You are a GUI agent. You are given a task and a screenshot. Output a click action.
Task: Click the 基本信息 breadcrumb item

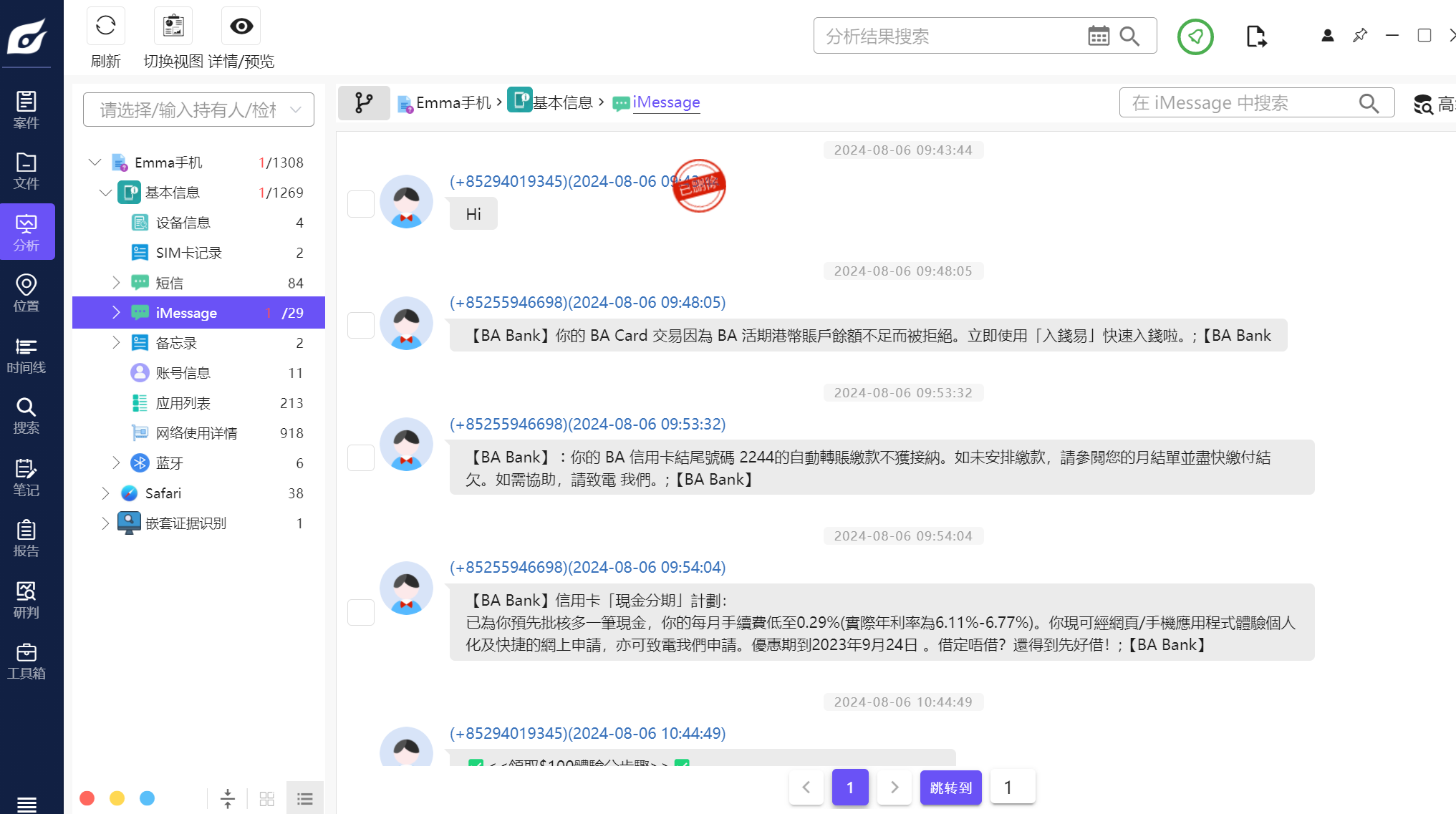pos(562,102)
